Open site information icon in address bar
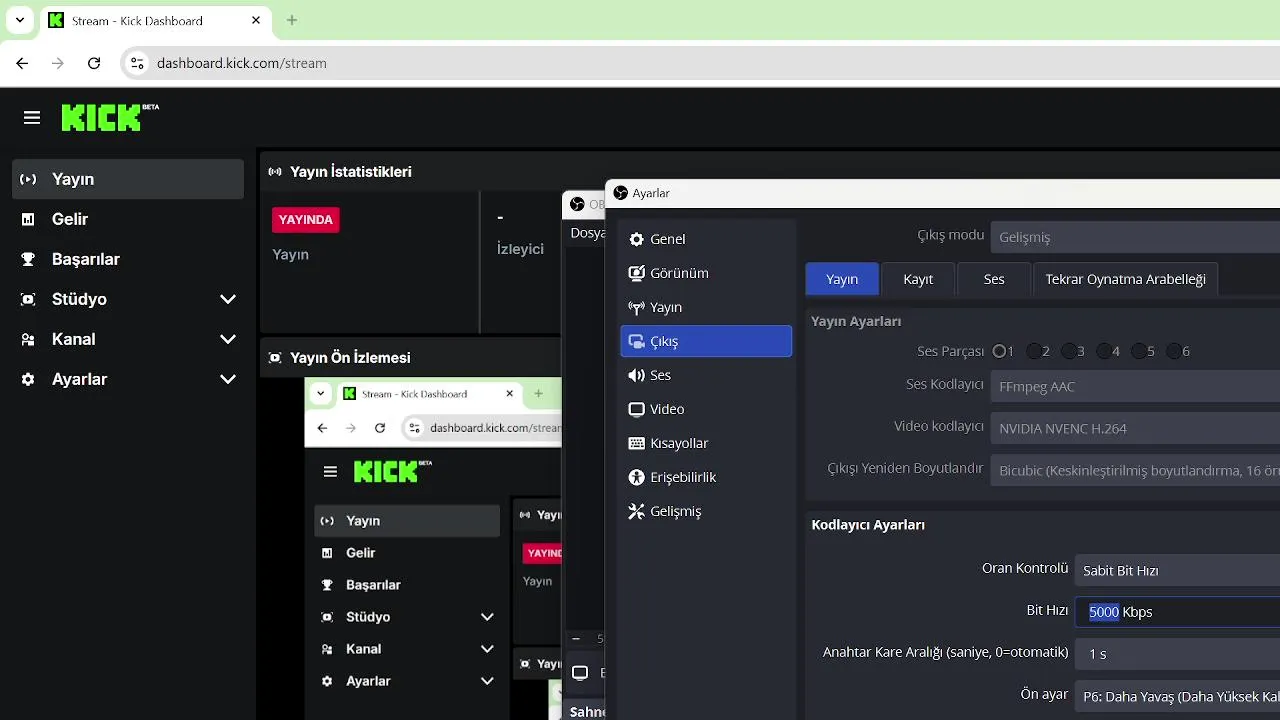Viewport: 1280px width, 720px height. (138, 63)
